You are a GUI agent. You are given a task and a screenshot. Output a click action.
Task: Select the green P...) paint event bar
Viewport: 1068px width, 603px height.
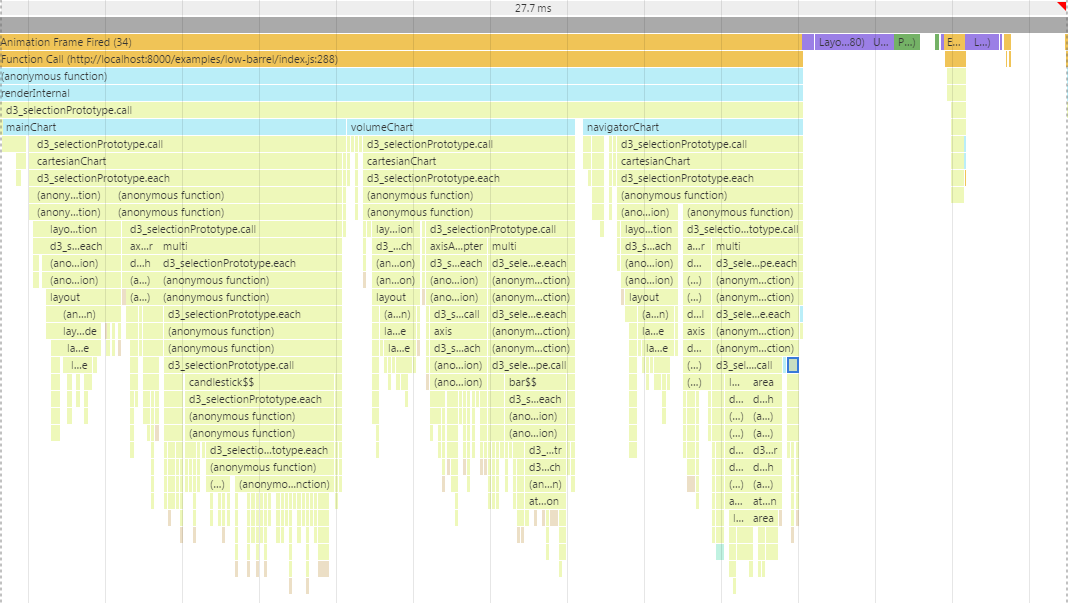[x=907, y=42]
